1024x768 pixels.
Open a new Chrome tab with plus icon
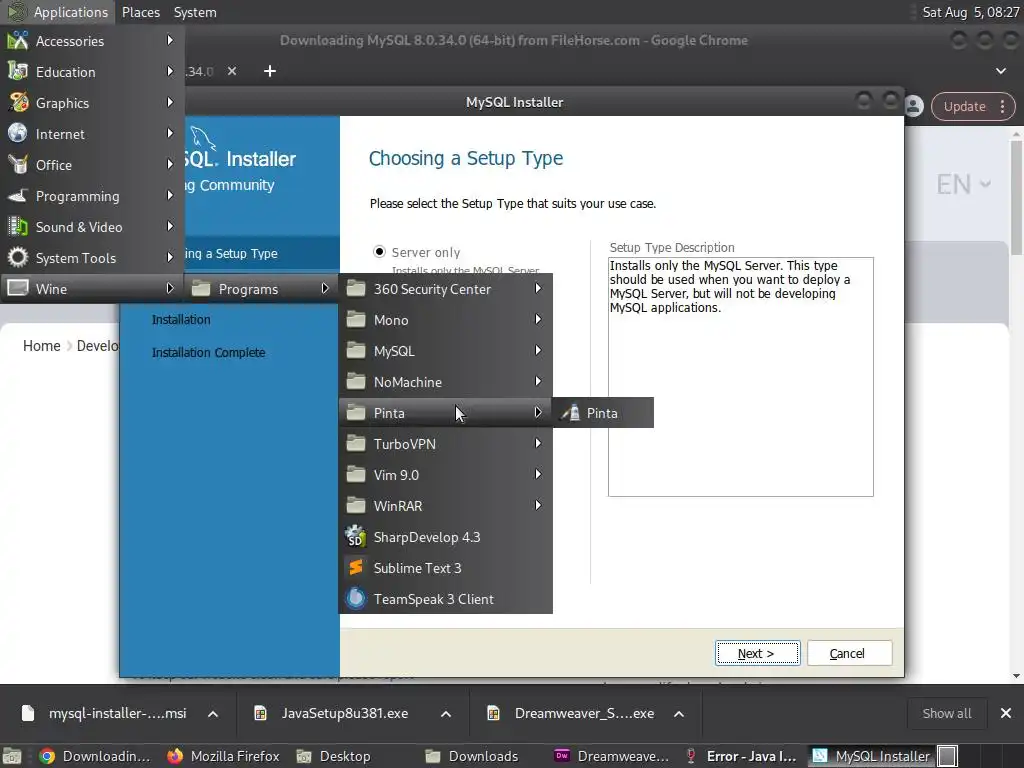pyautogui.click(x=270, y=71)
